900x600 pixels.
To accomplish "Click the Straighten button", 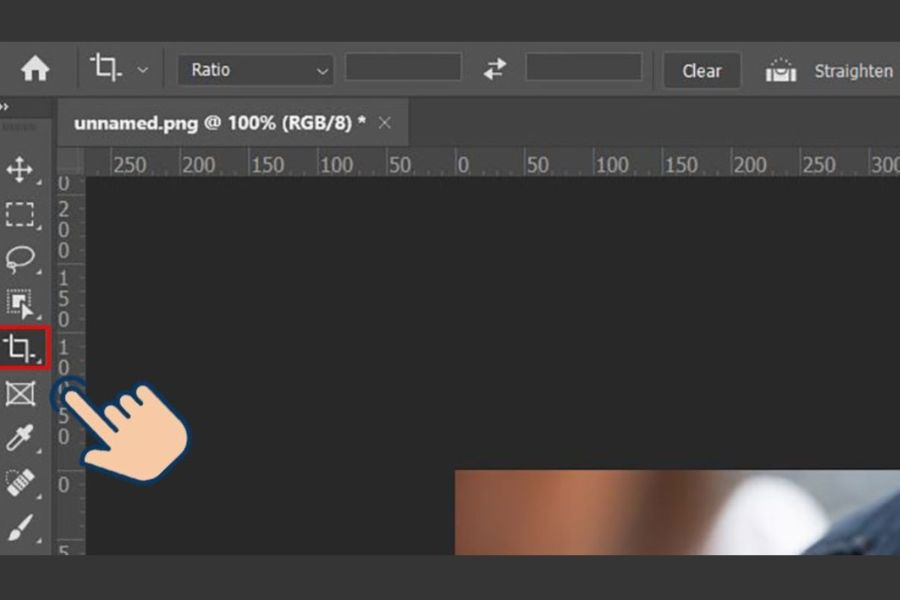I will click(830, 71).
